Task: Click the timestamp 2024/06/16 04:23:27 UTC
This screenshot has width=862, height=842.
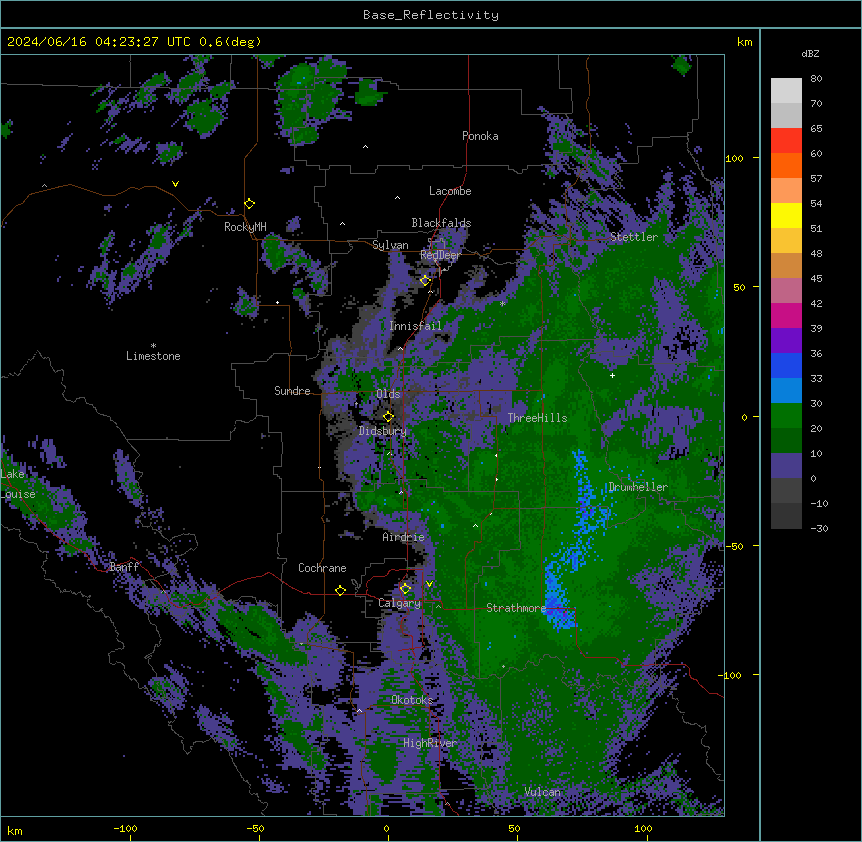Action: point(99,42)
